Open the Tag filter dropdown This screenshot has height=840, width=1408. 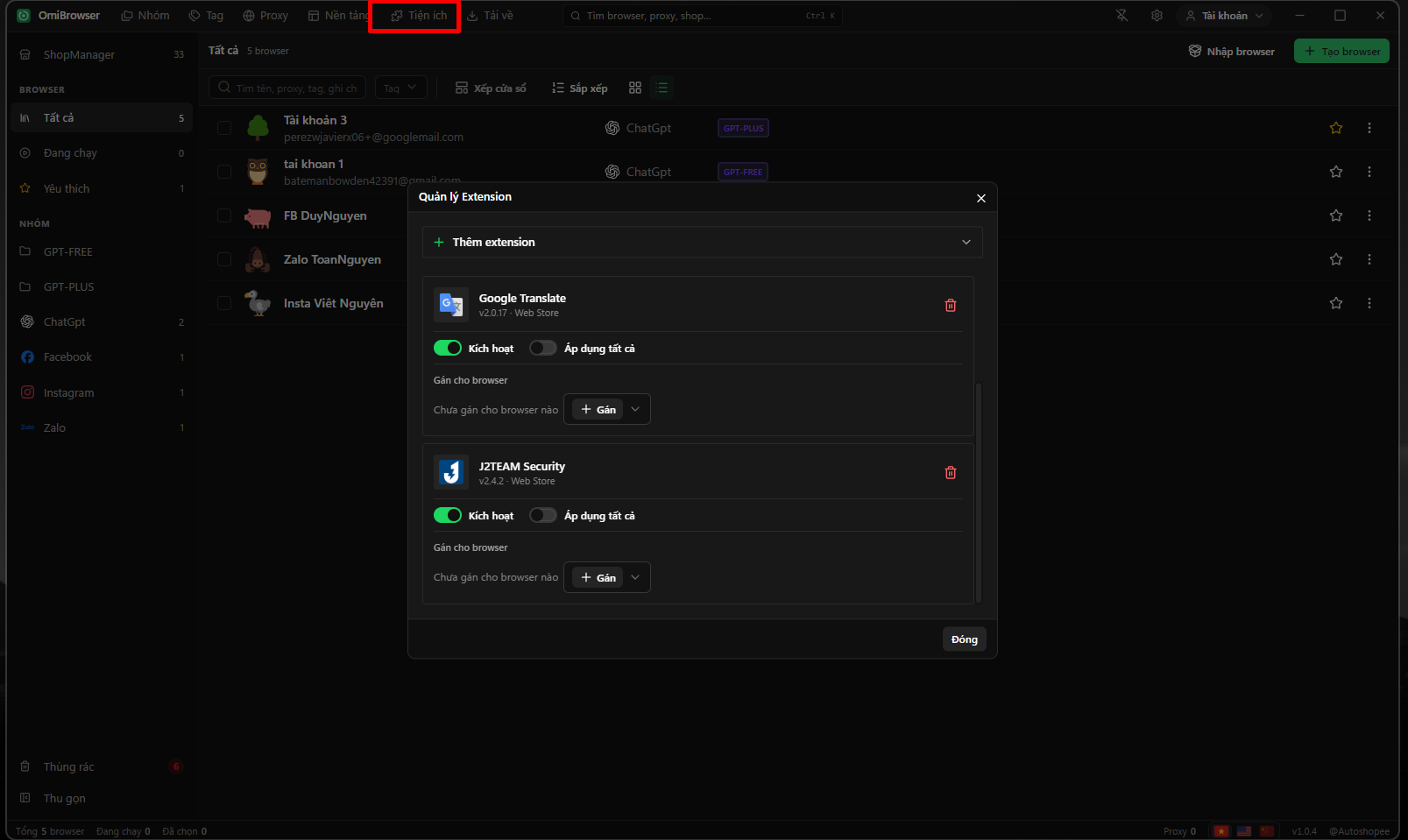coord(401,88)
